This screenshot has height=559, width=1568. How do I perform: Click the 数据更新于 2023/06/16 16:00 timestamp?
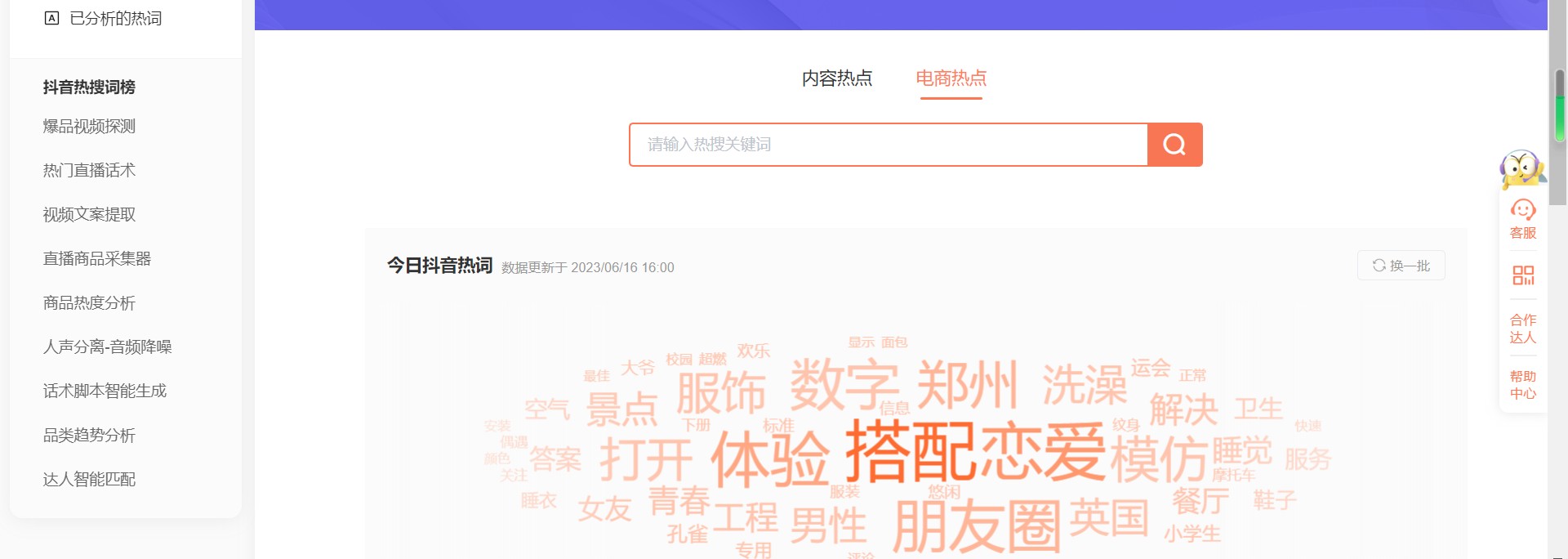click(x=588, y=267)
